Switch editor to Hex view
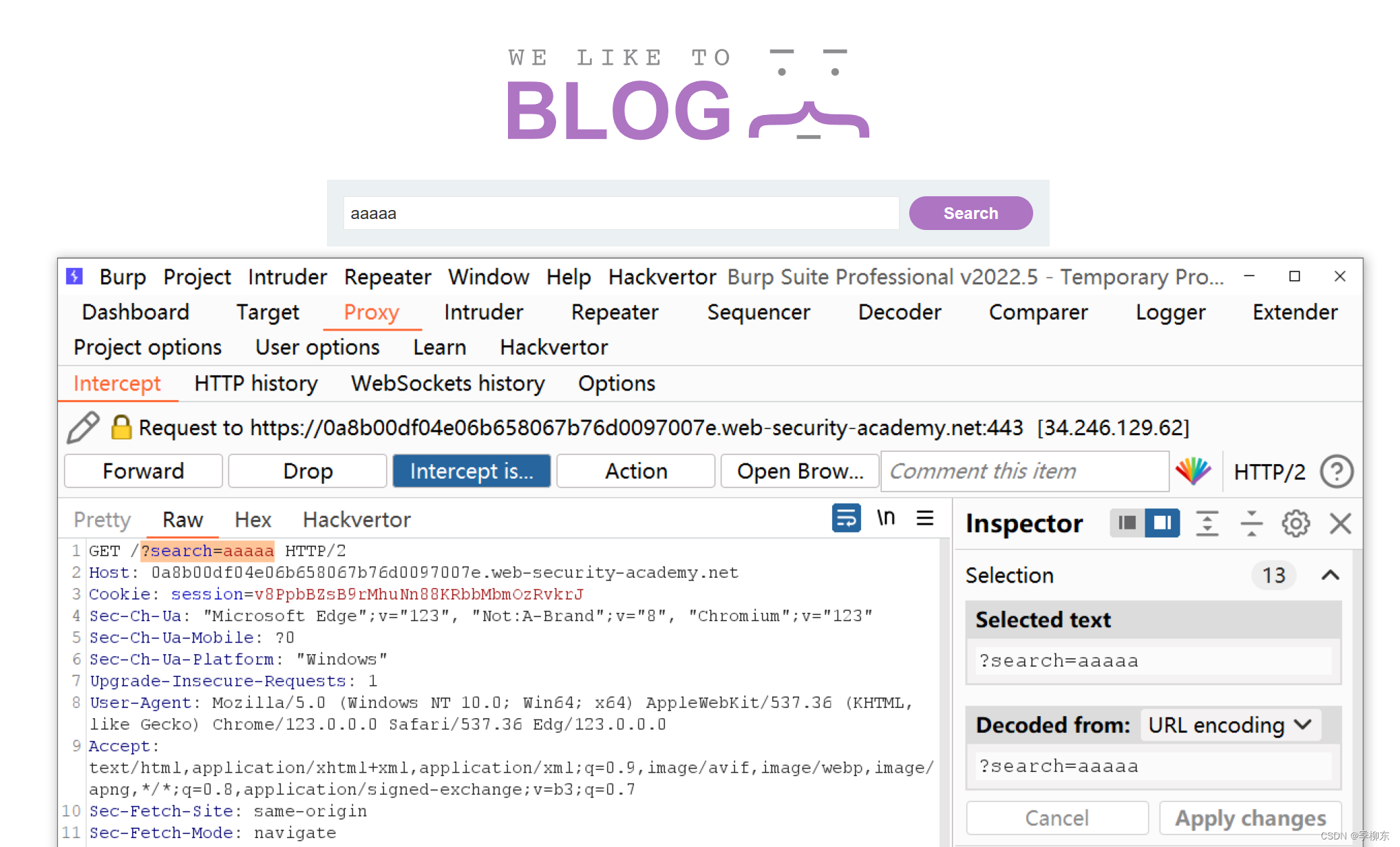Screen dimensions: 1400x847 coord(253,519)
